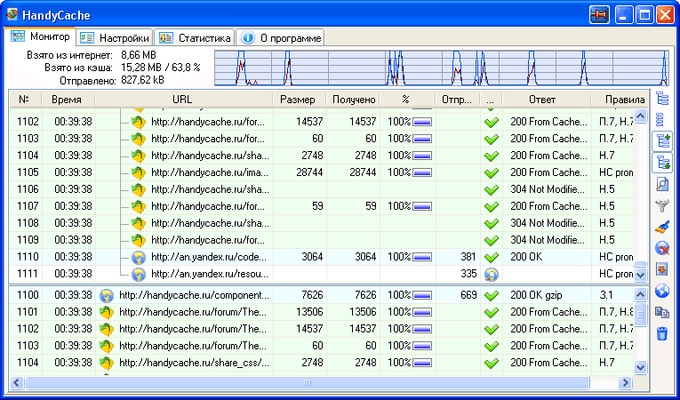Click size value 28744 in row 1105

(309, 172)
